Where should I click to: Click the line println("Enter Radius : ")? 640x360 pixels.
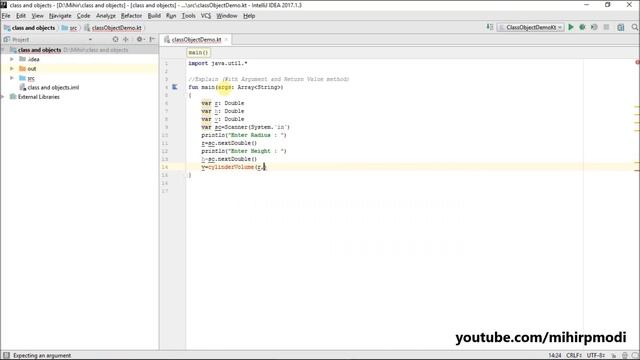(244, 135)
